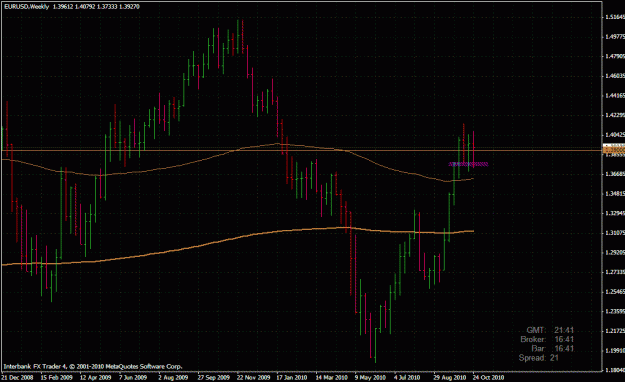Select the 29 Aug 2010 date label
Image resolution: width=625 pixels, height=382 pixels.
point(450,377)
